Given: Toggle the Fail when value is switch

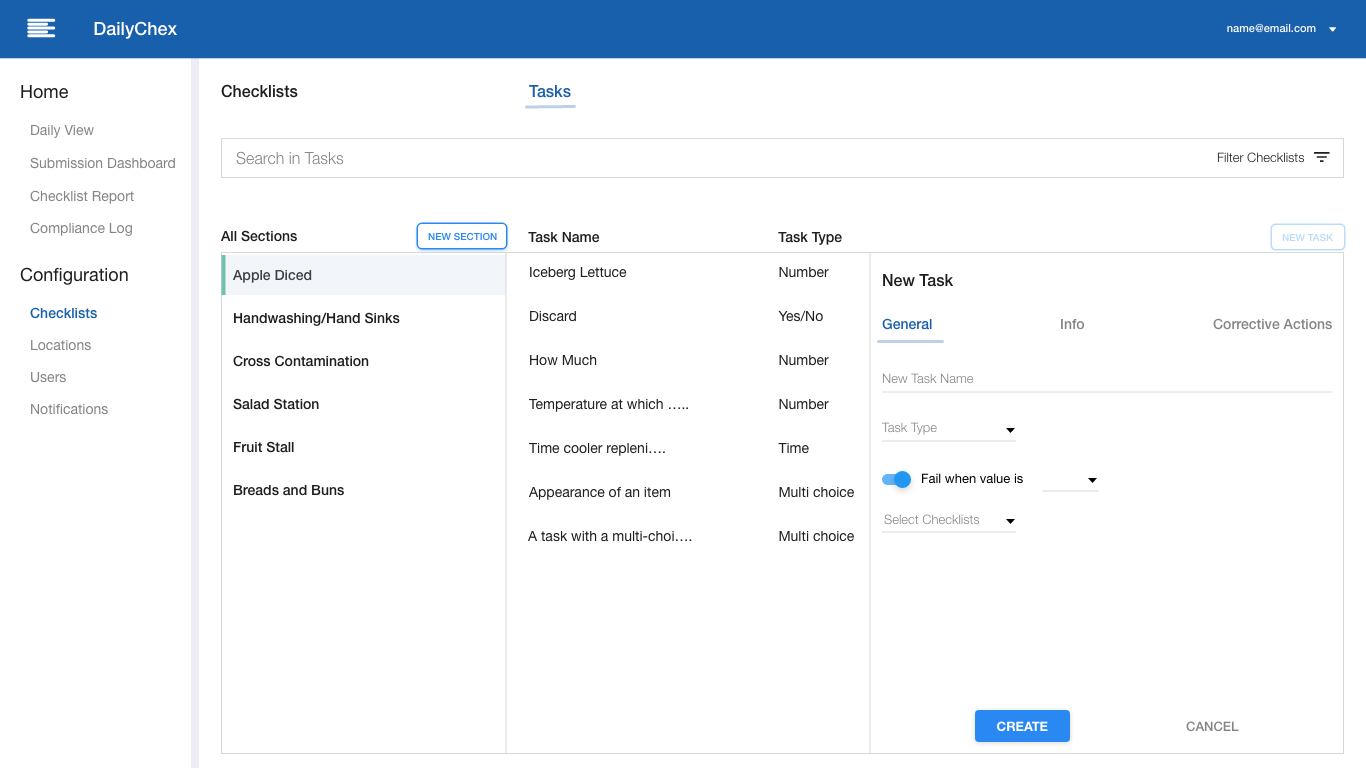Looking at the screenshot, I should tap(897, 479).
